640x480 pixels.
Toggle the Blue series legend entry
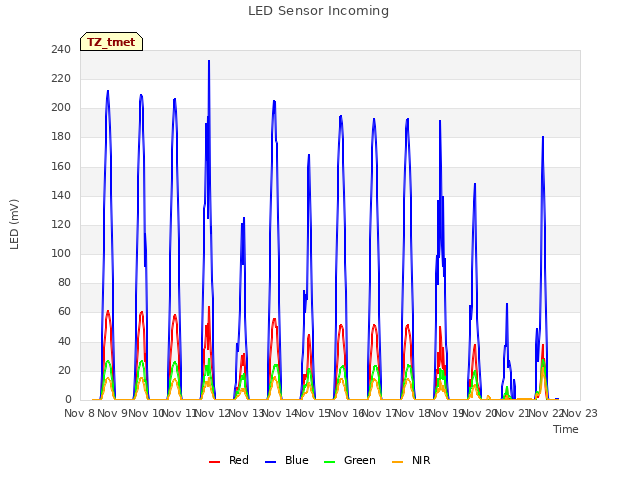tap(287, 460)
